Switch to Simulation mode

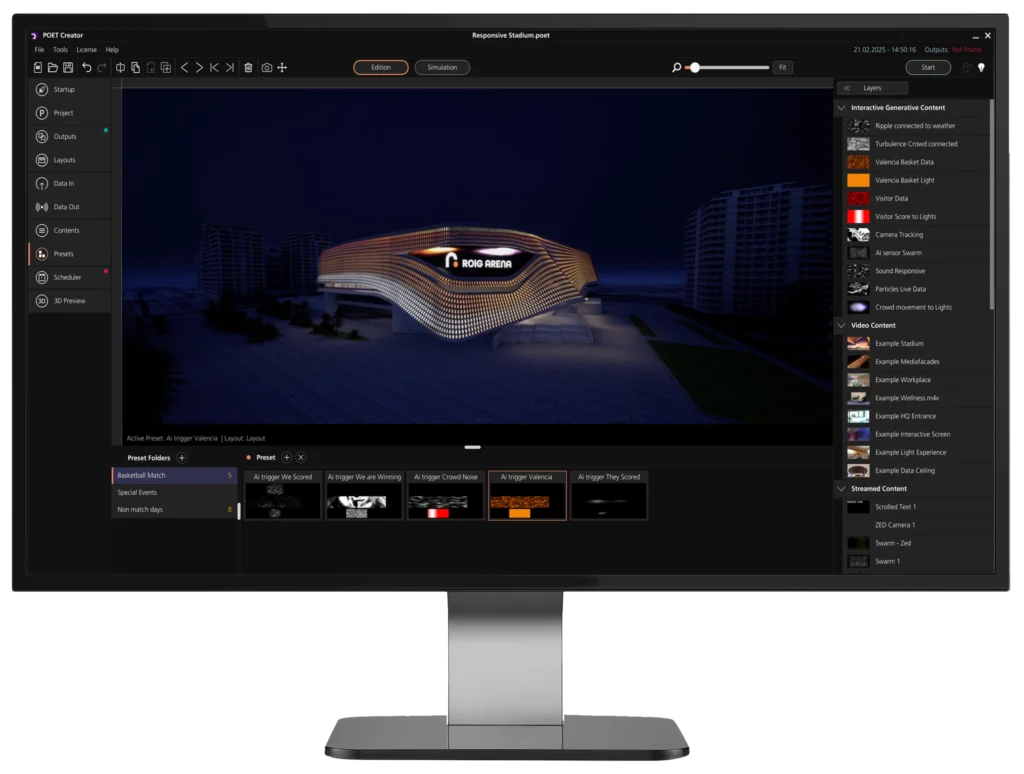442,68
